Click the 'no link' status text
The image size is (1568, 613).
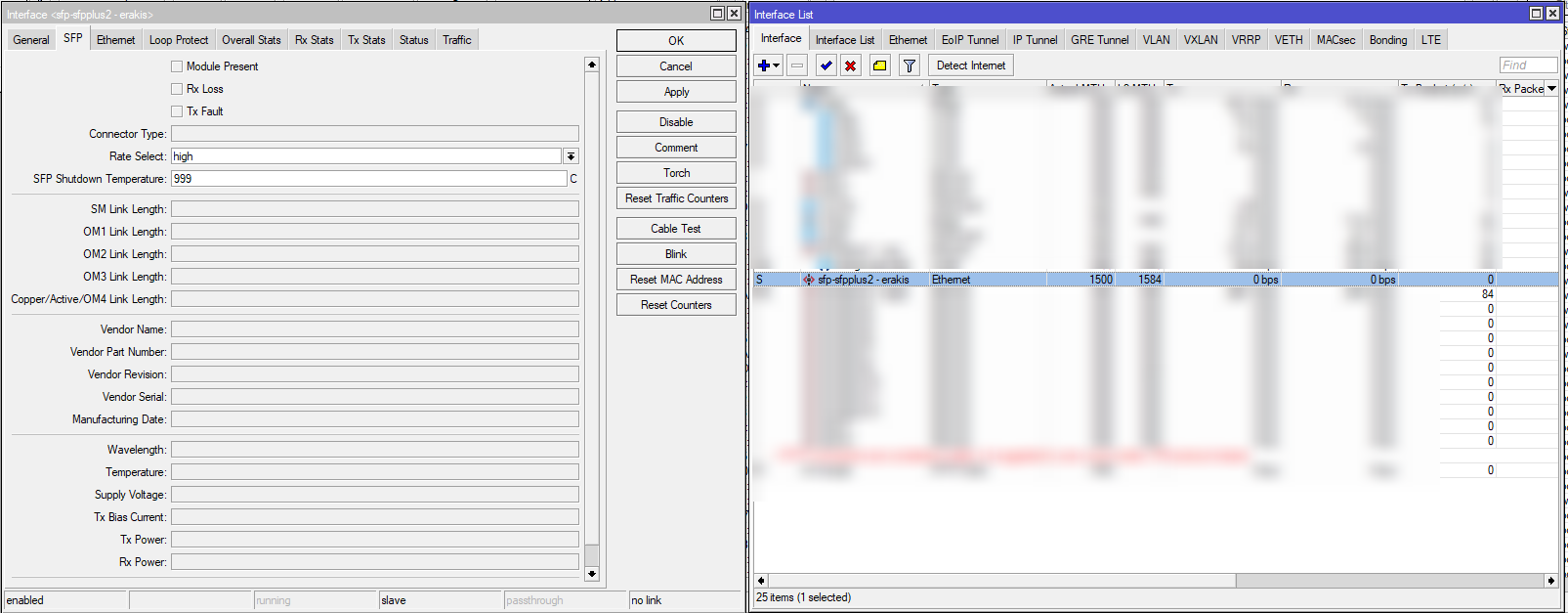tap(646, 600)
